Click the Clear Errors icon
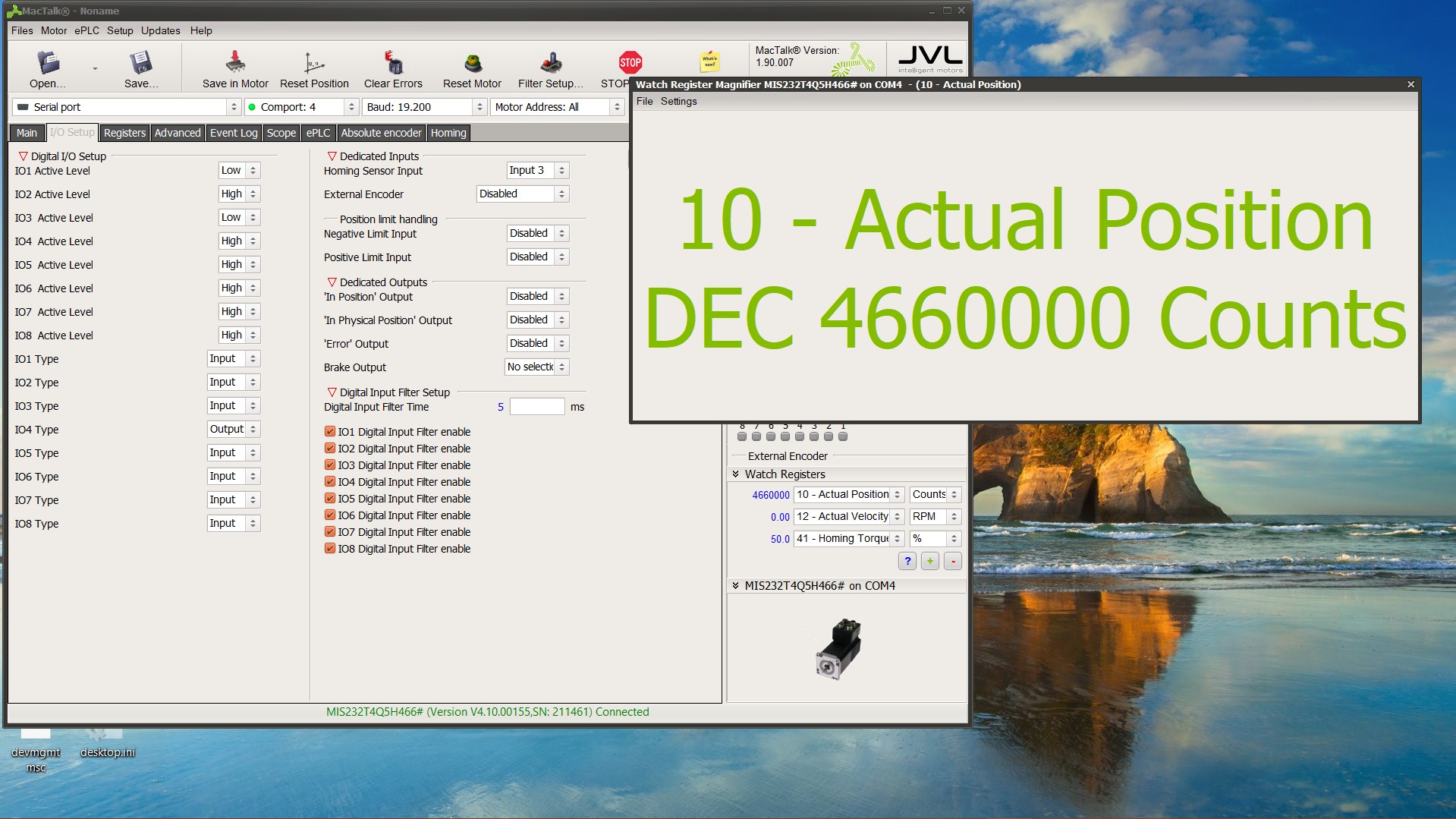 pos(393,62)
